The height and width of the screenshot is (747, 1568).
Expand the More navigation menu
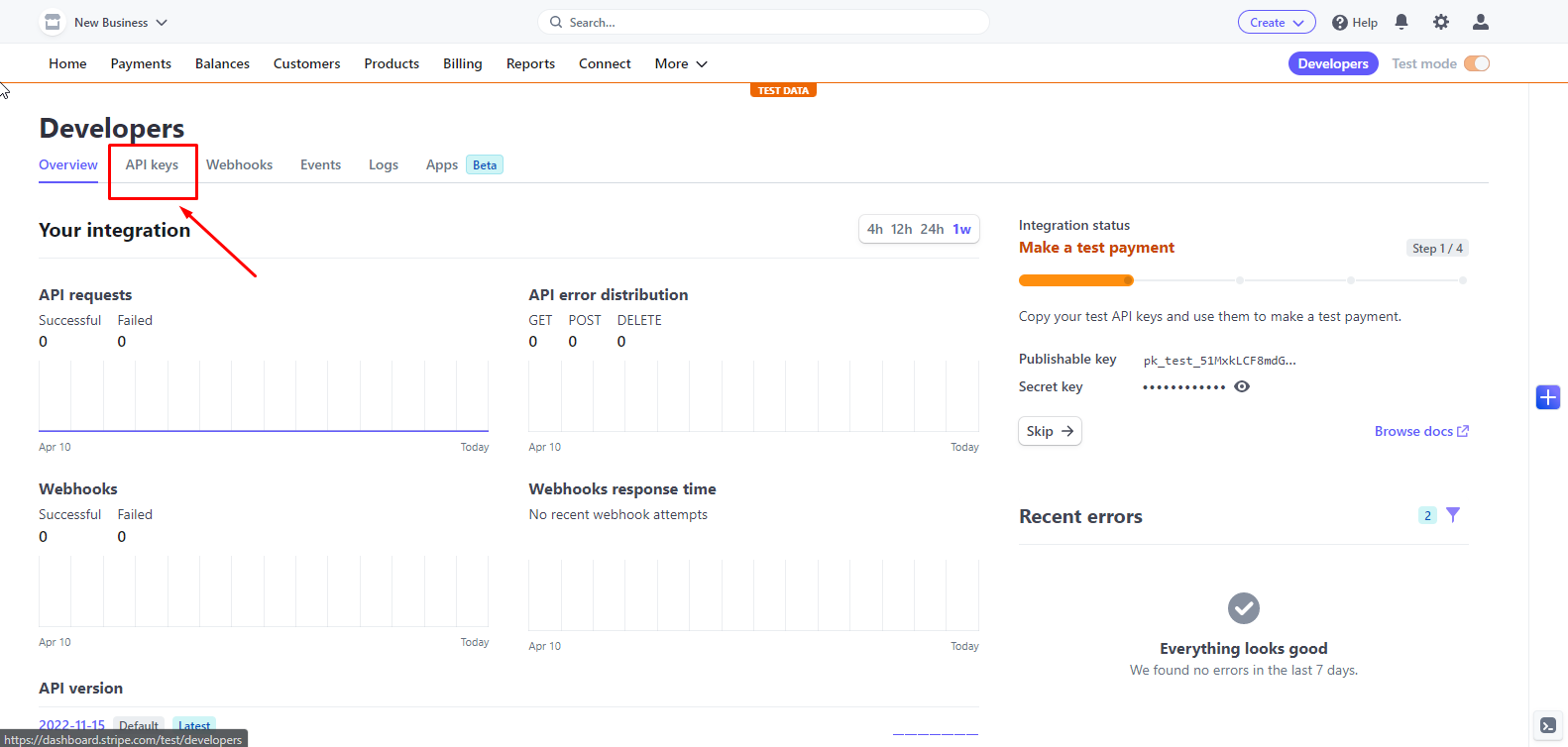point(681,63)
